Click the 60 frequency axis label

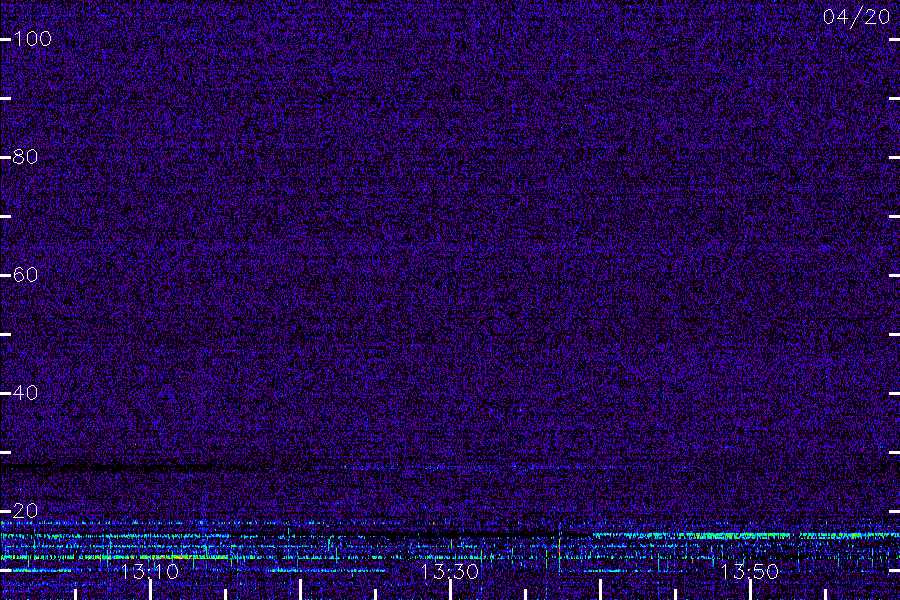pyautogui.click(x=25, y=275)
